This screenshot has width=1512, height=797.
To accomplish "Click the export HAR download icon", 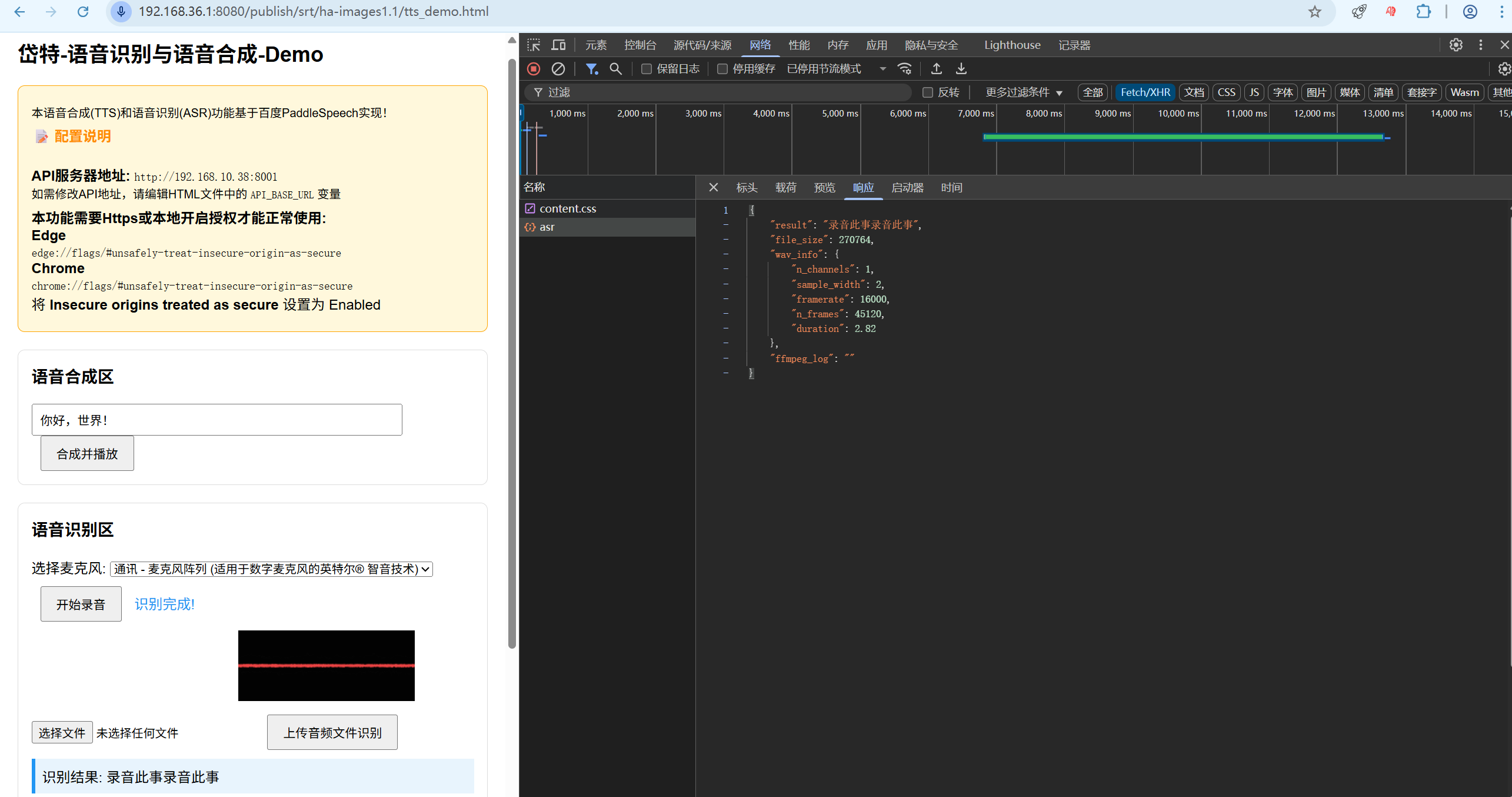I will (961, 69).
